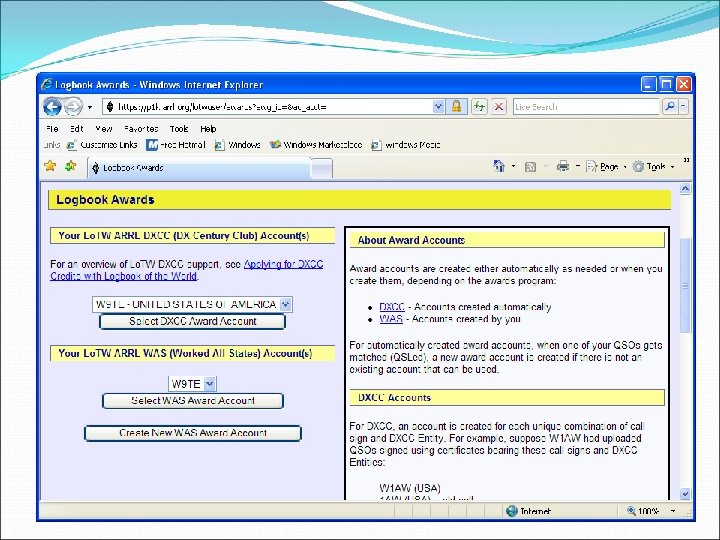Click the RSS Feeds icon
The height and width of the screenshot is (540, 720).
coord(530,167)
